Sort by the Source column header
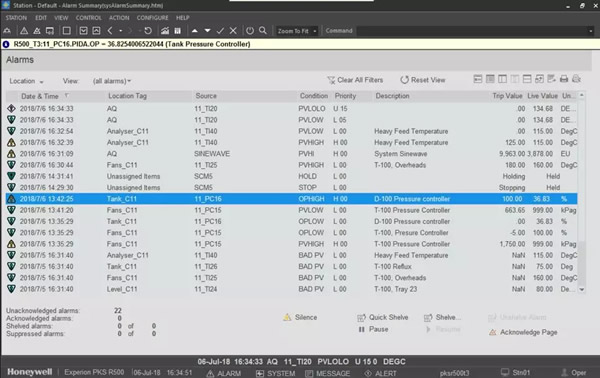The image size is (600, 378). pyautogui.click(x=206, y=96)
